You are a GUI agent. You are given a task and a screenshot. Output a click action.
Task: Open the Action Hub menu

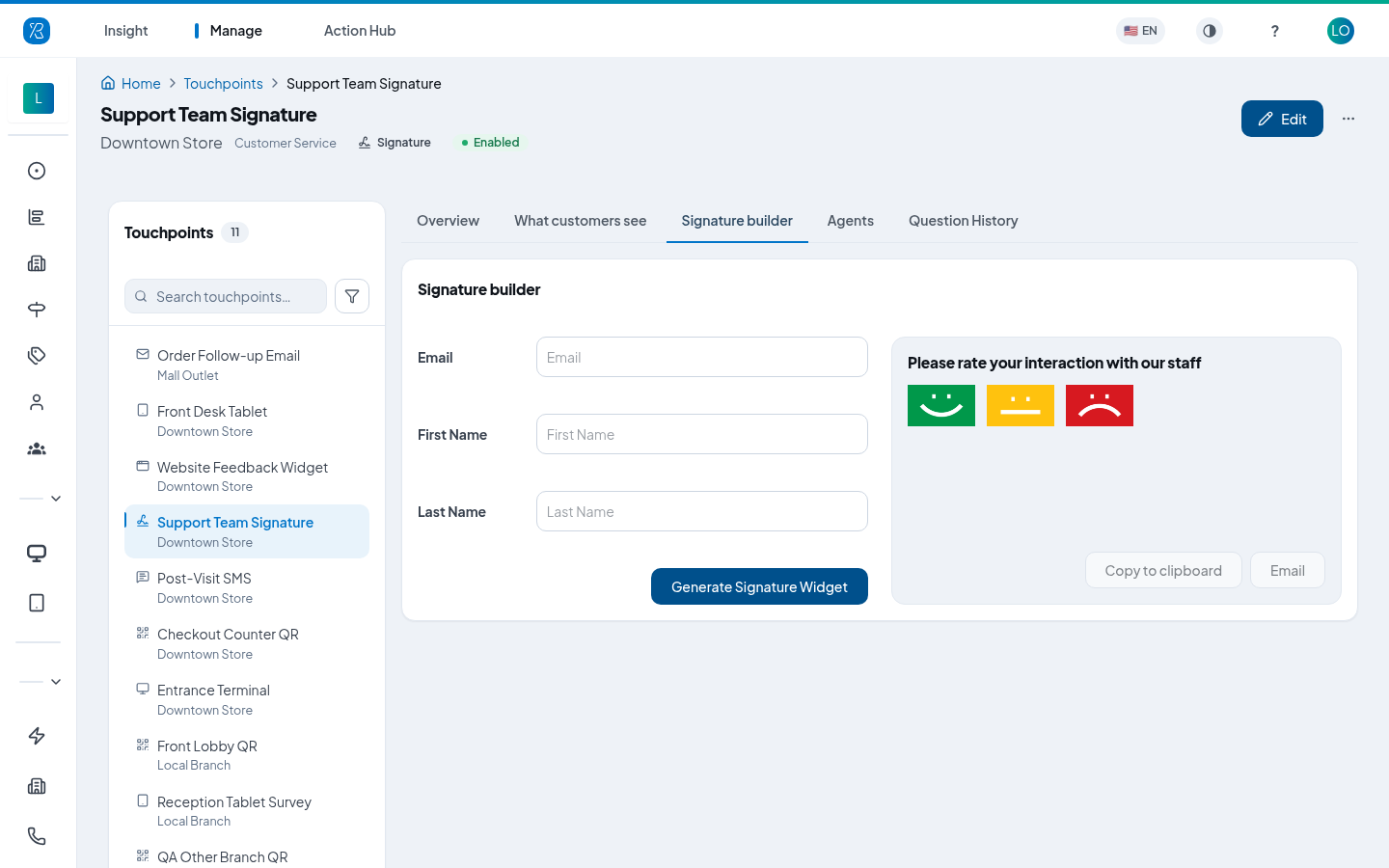point(360,31)
